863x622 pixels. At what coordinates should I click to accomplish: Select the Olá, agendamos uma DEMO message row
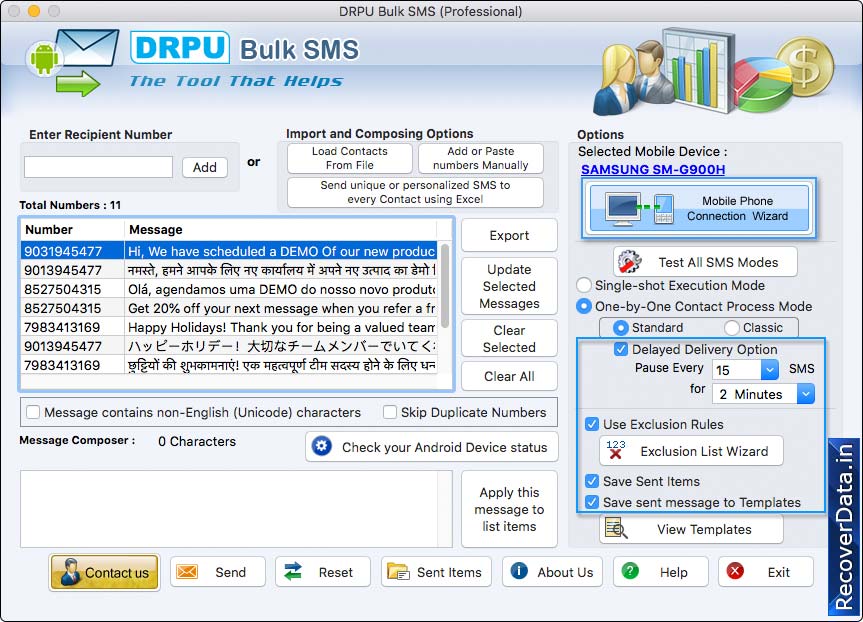point(229,289)
